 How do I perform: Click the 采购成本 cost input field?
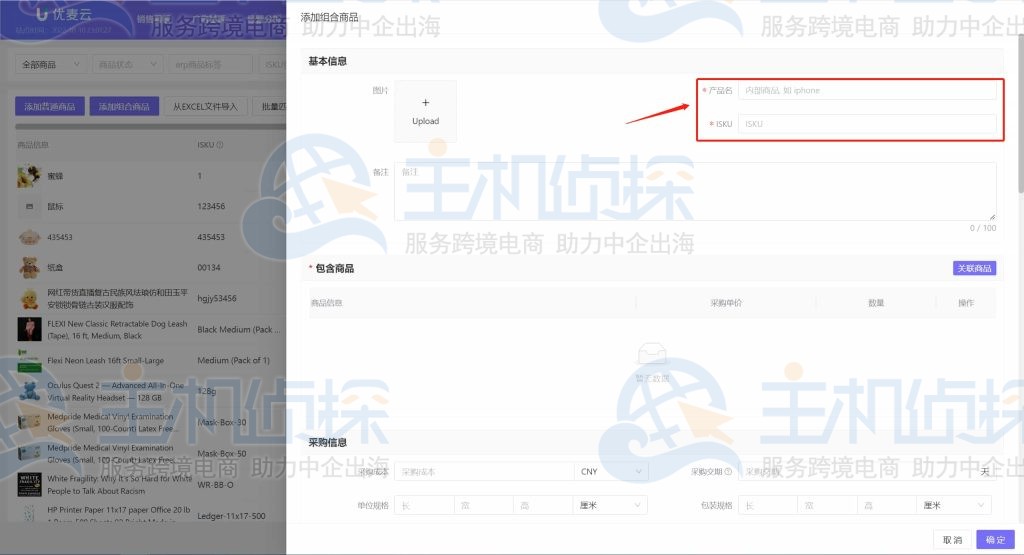pyautogui.click(x=484, y=472)
